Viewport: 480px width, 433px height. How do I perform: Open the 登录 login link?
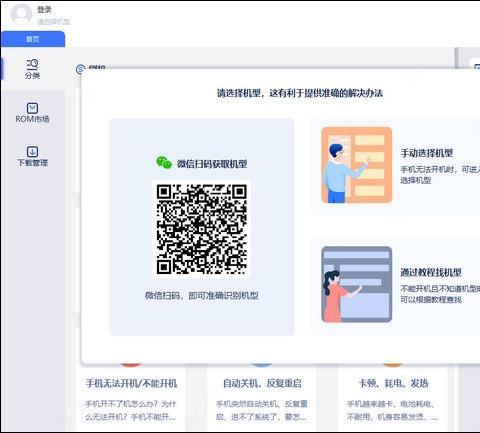pos(44,10)
